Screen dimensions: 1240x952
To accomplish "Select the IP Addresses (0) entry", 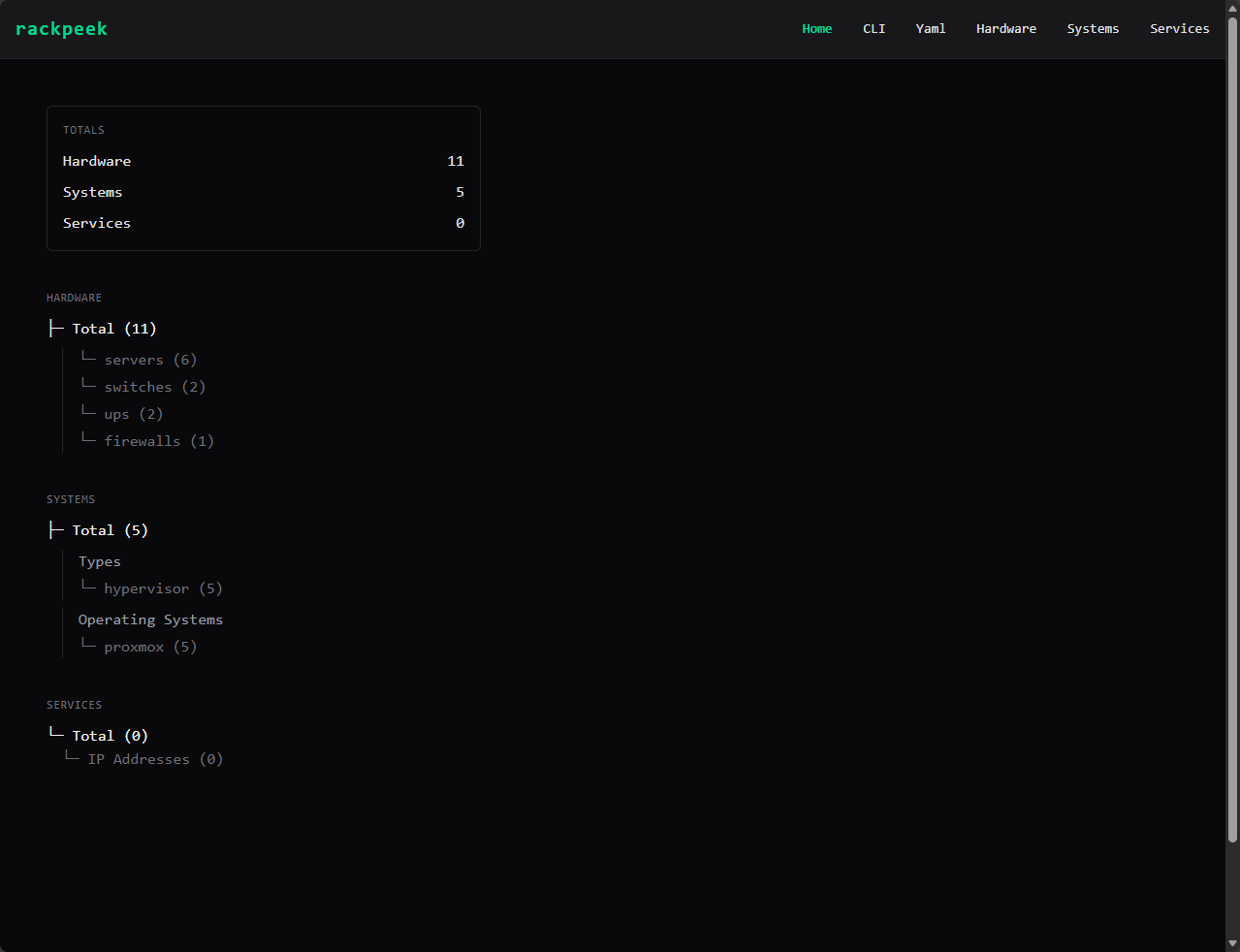I will coord(155,759).
